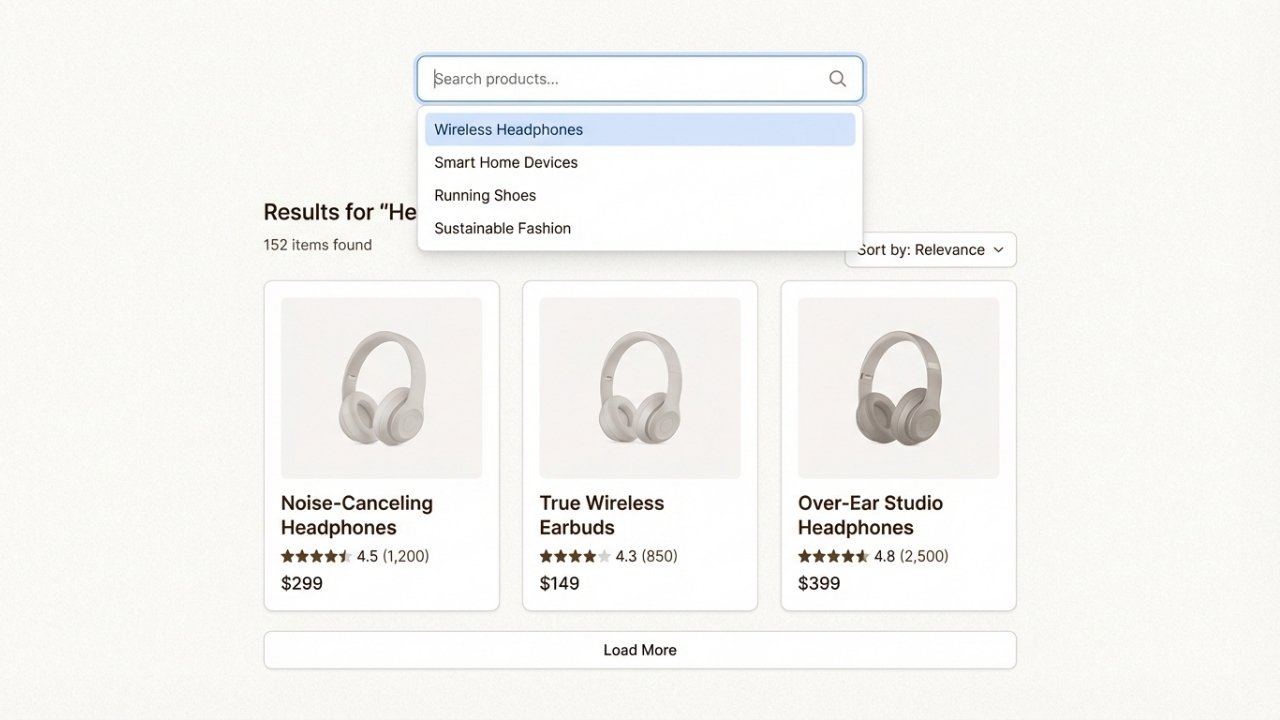Click the magnifying glass search icon
This screenshot has width=1280, height=720.
click(x=837, y=79)
